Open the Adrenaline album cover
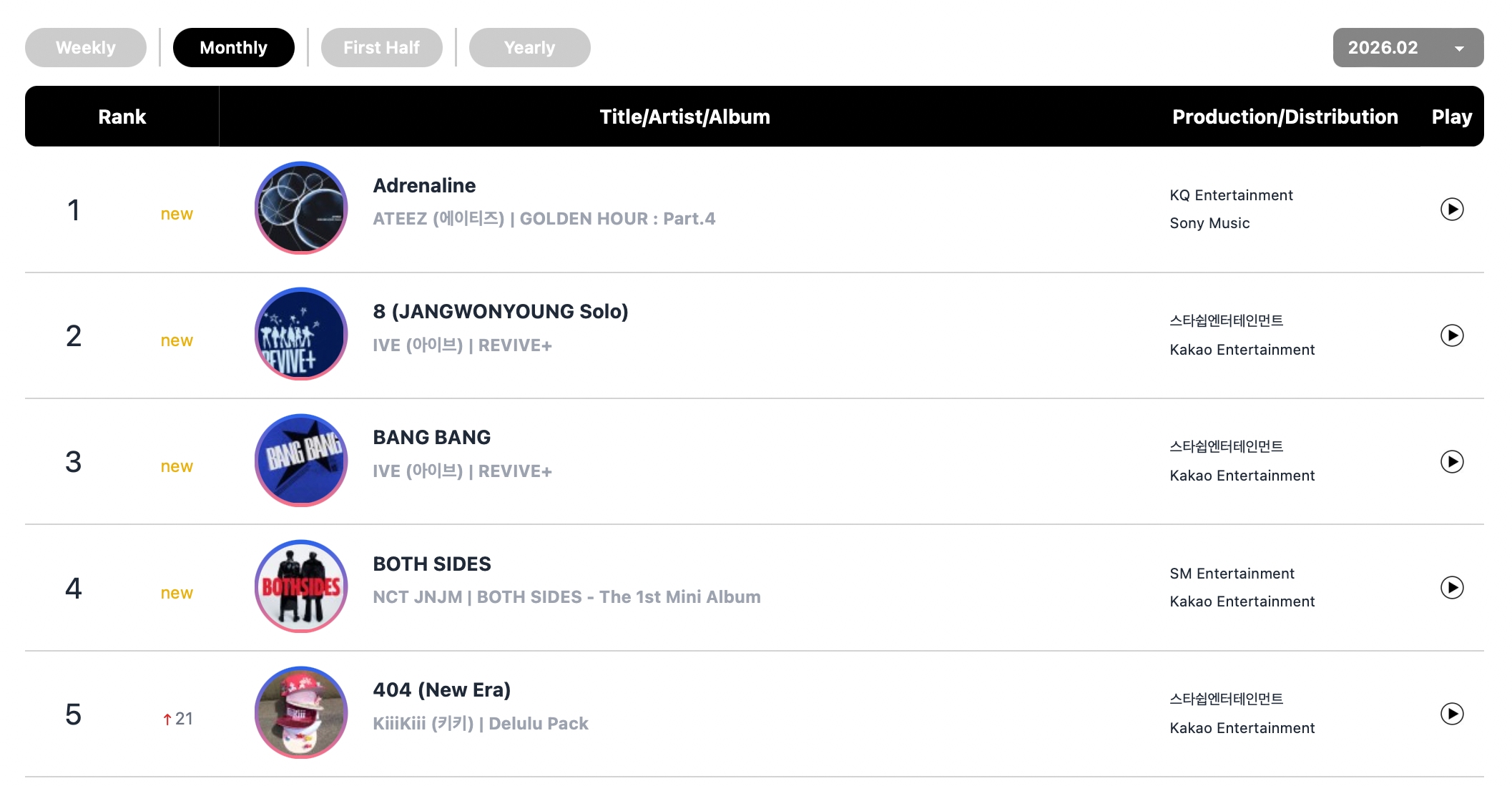Image resolution: width=1512 pixels, height=786 pixels. tap(301, 208)
